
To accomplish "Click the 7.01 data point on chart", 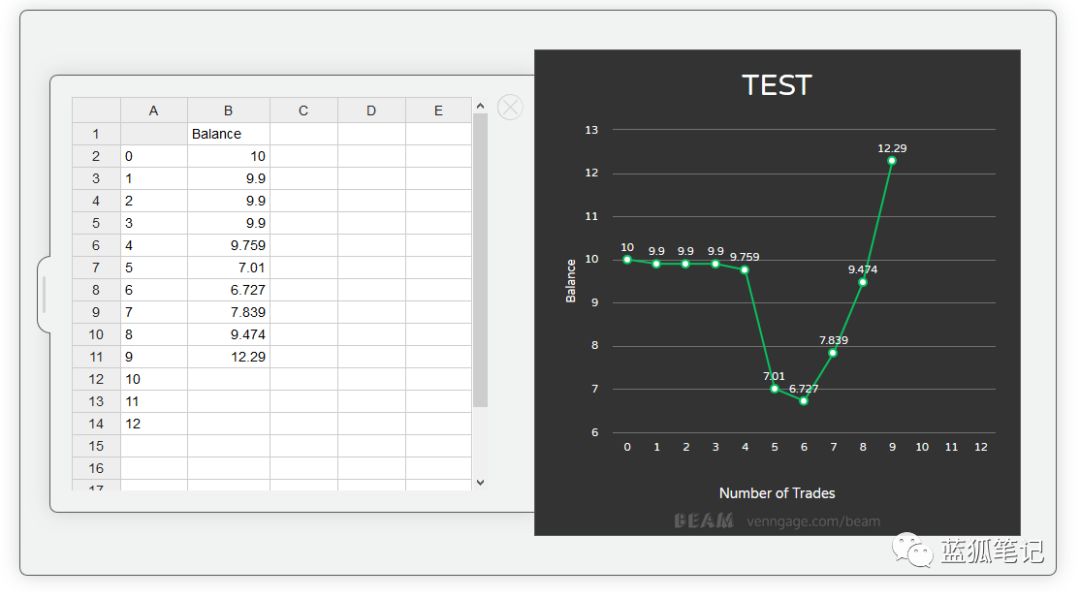I will click(x=774, y=389).
